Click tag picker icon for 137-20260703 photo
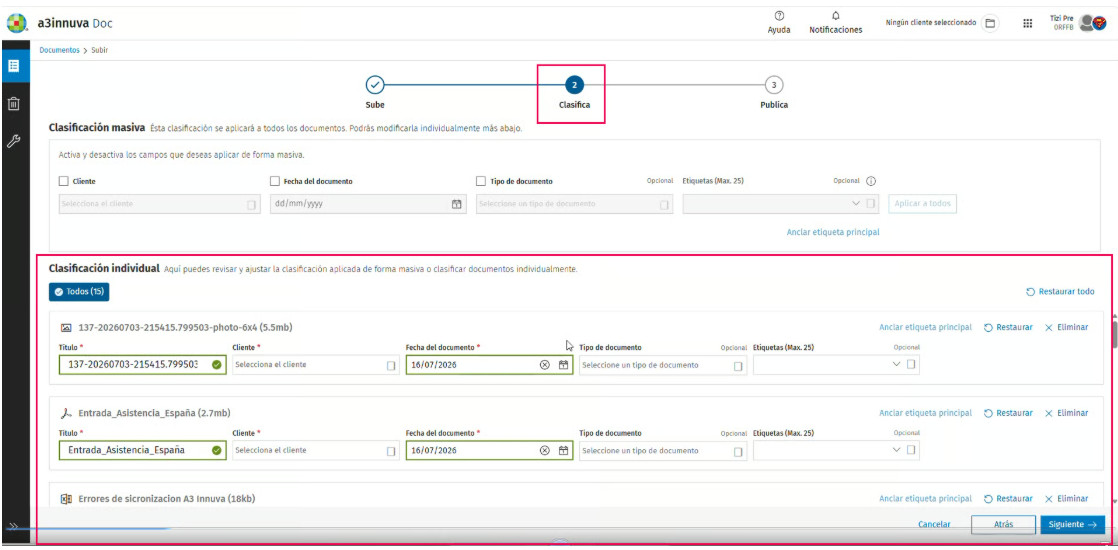 [x=912, y=365]
